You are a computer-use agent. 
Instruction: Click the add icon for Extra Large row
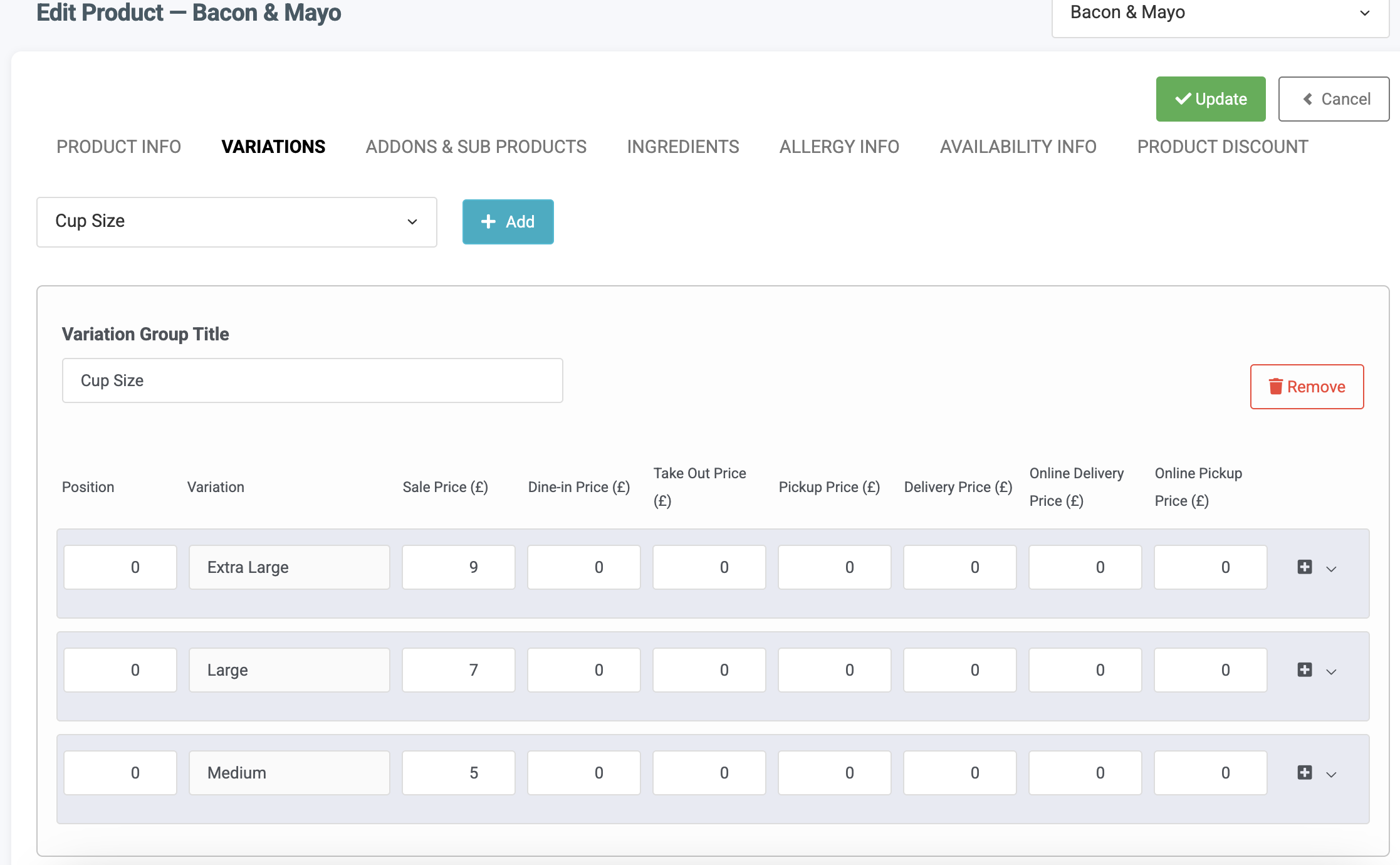point(1305,567)
